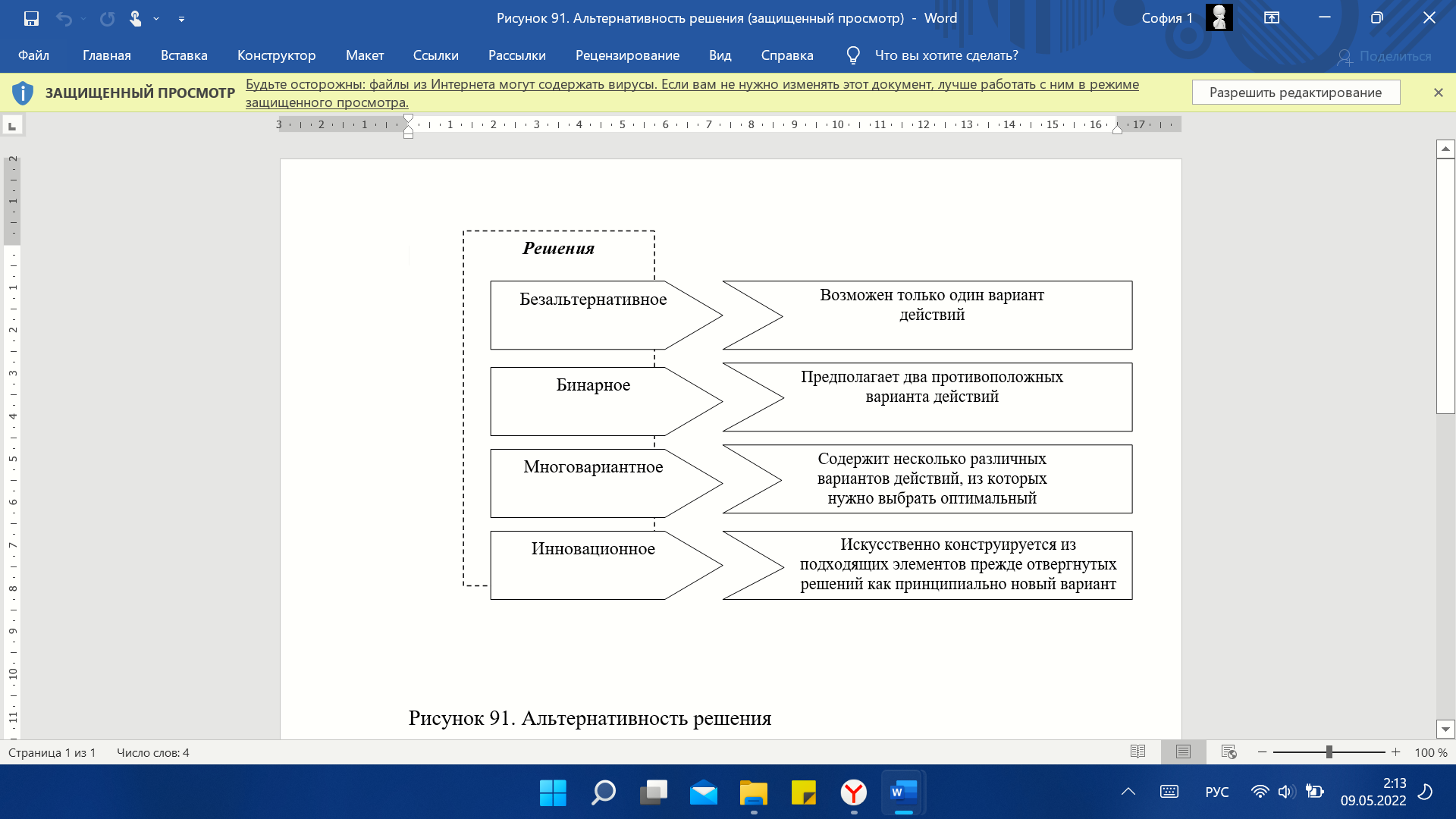Open the Mail app in taskbar
The height and width of the screenshot is (819, 1456).
point(704,793)
